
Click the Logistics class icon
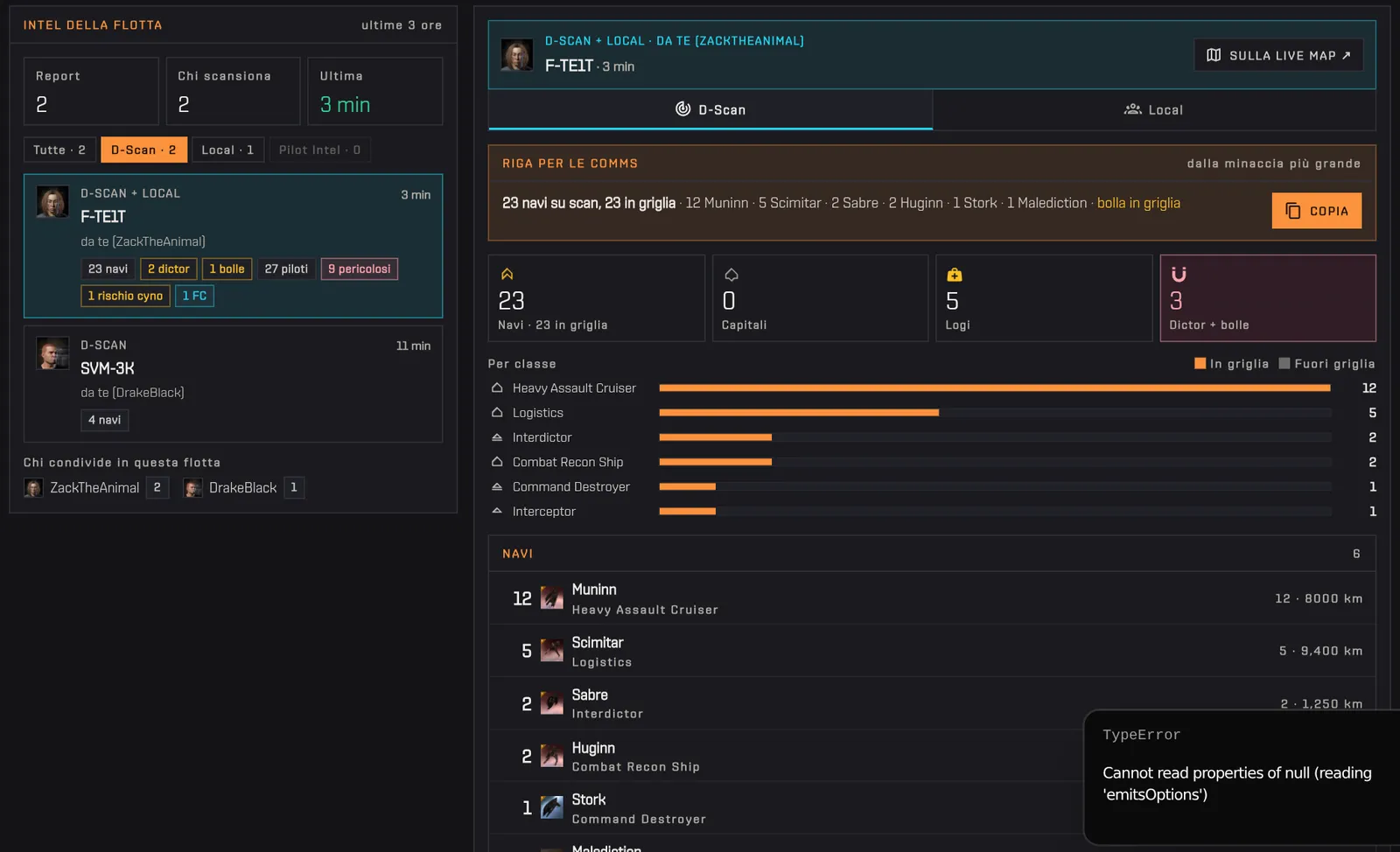[x=497, y=412]
